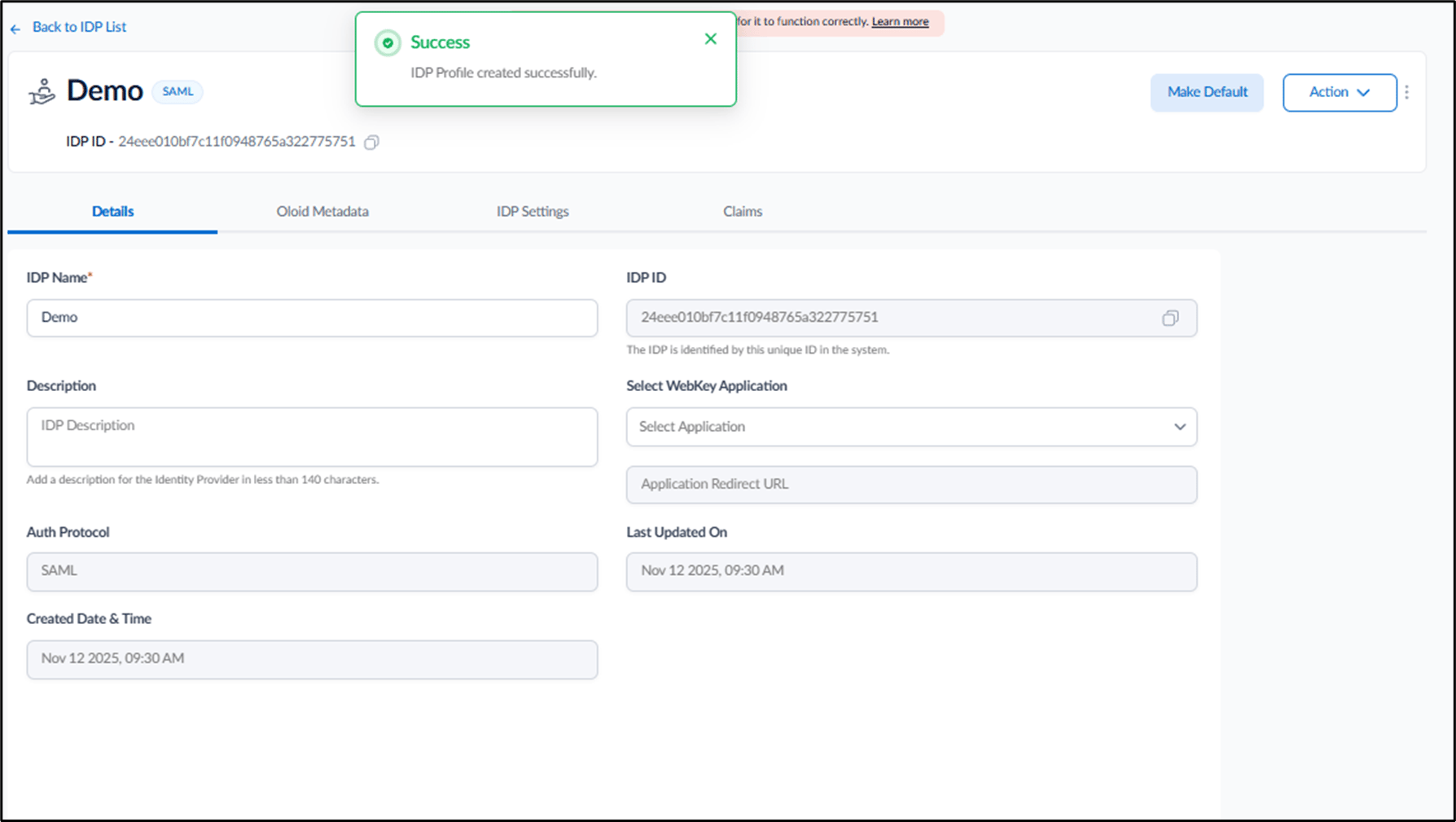Click the 140 characters description hint
This screenshot has width=1456, height=822.
tap(203, 479)
